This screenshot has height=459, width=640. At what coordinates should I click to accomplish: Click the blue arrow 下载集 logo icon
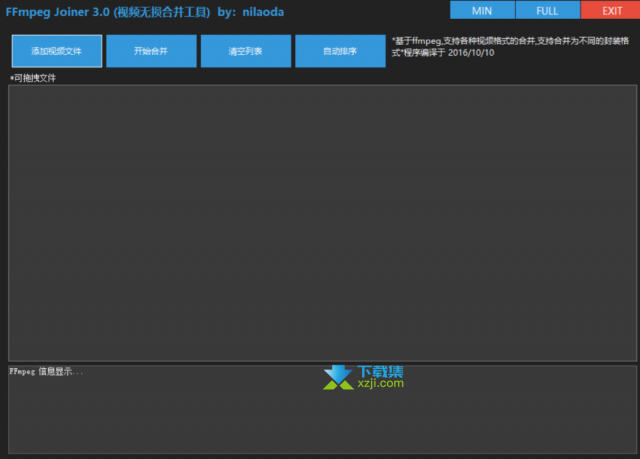click(x=338, y=377)
